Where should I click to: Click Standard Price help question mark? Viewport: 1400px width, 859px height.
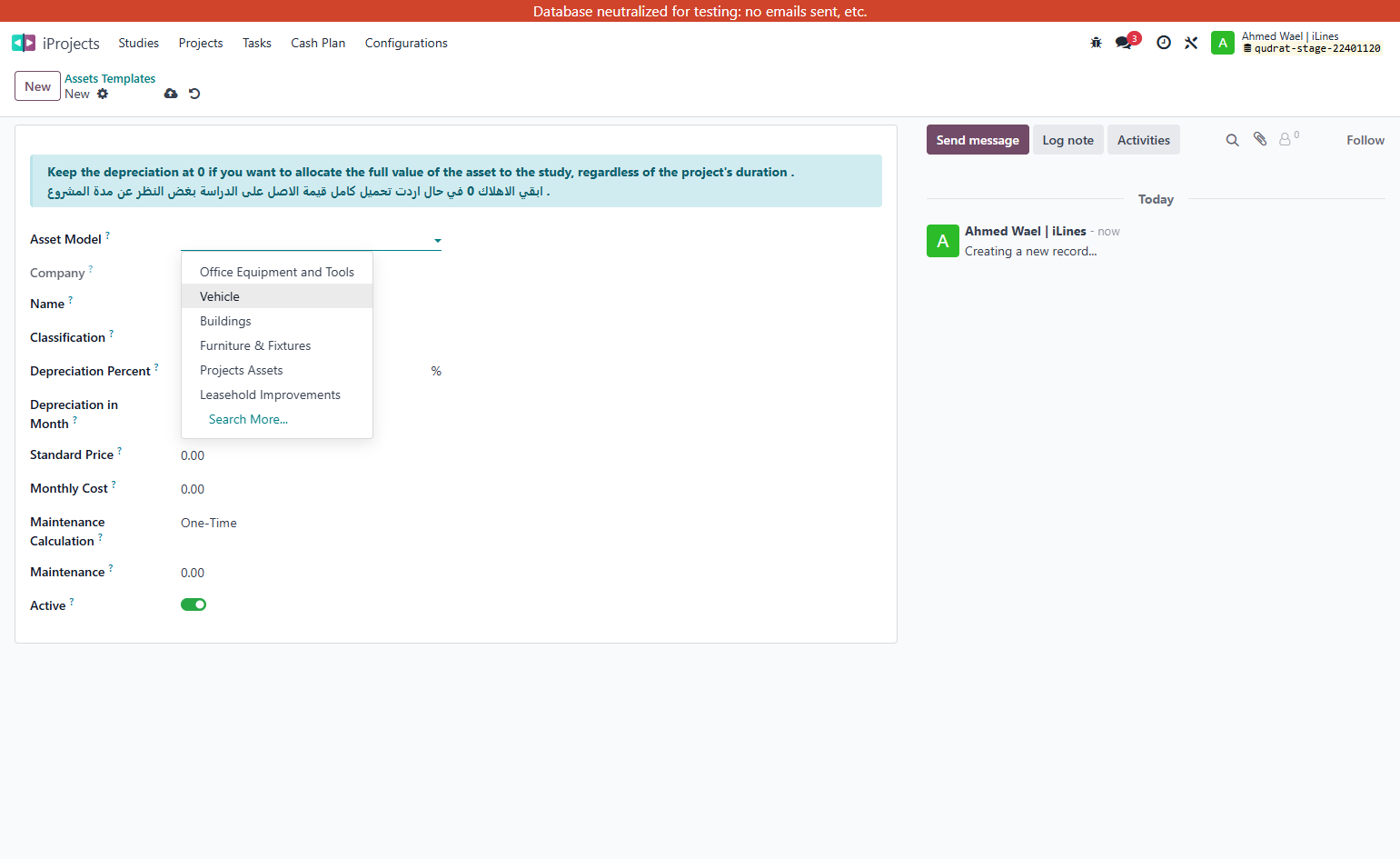120,451
